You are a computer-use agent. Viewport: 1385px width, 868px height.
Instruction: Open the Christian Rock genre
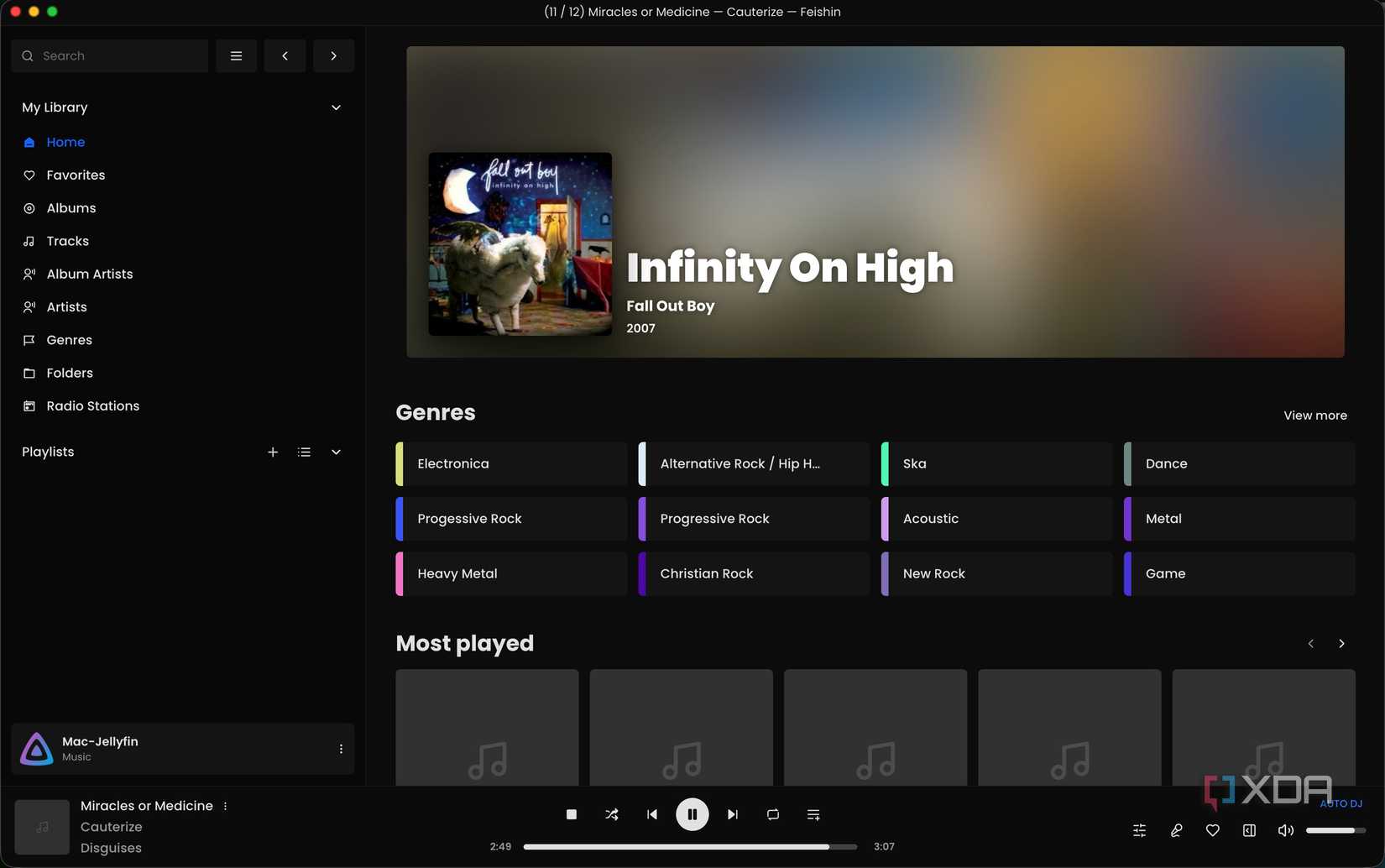(753, 573)
